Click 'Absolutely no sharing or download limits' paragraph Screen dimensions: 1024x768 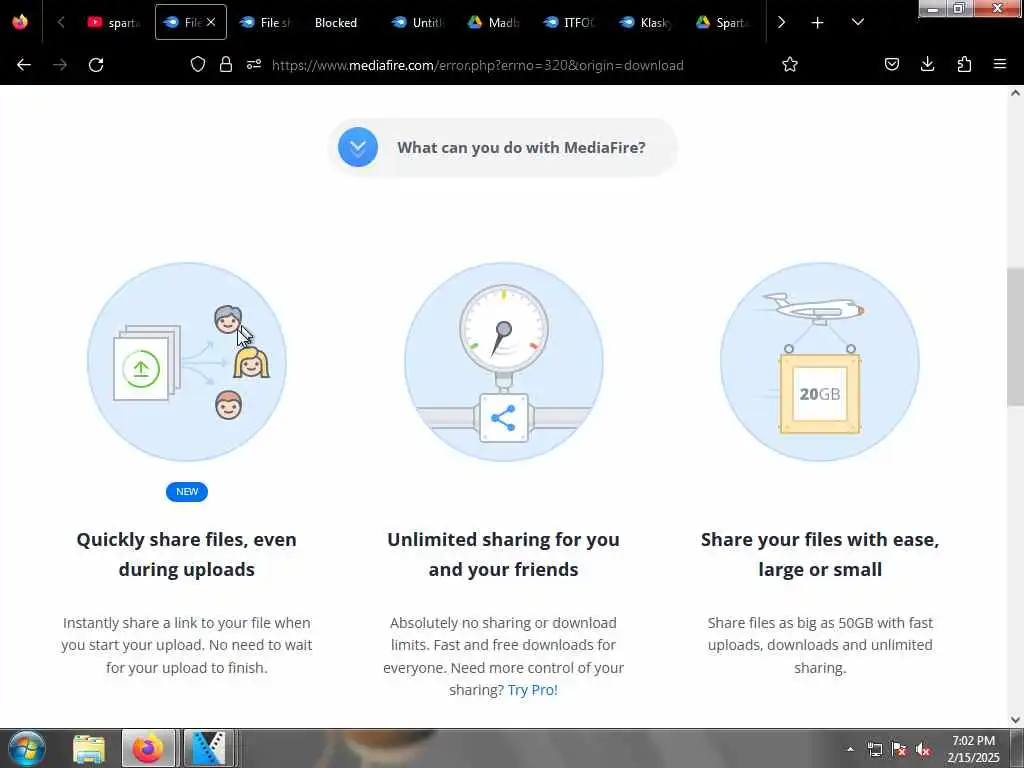click(x=504, y=656)
